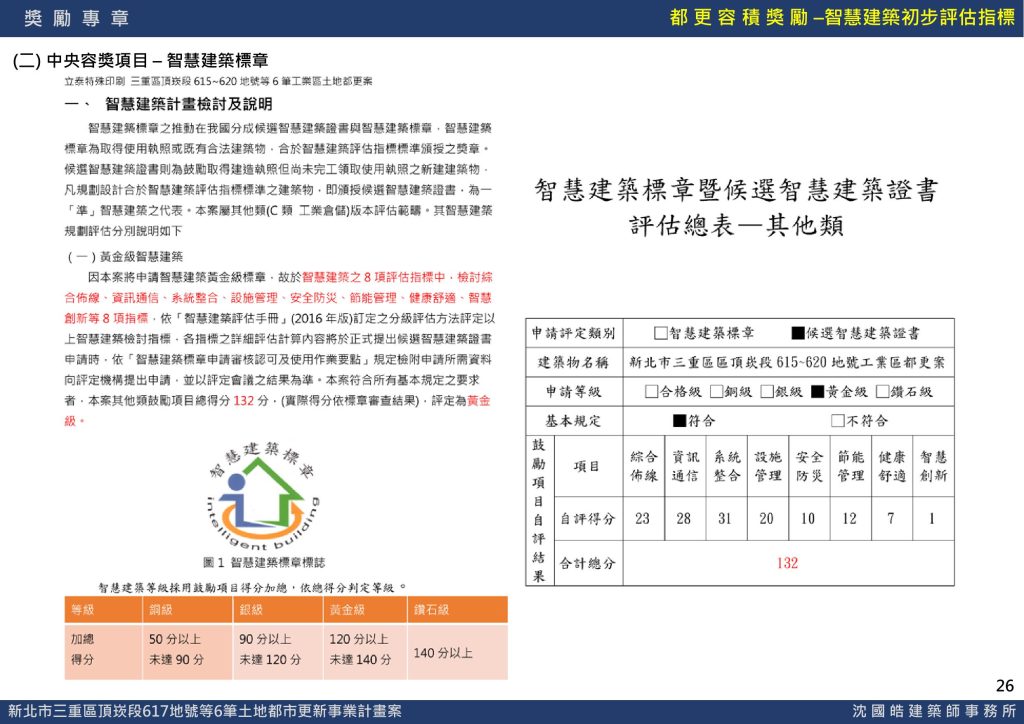Image resolution: width=1024 pixels, height=724 pixels.
Task: Toggle the 候選智慧建築證書 checkbox
Action: tap(797, 333)
